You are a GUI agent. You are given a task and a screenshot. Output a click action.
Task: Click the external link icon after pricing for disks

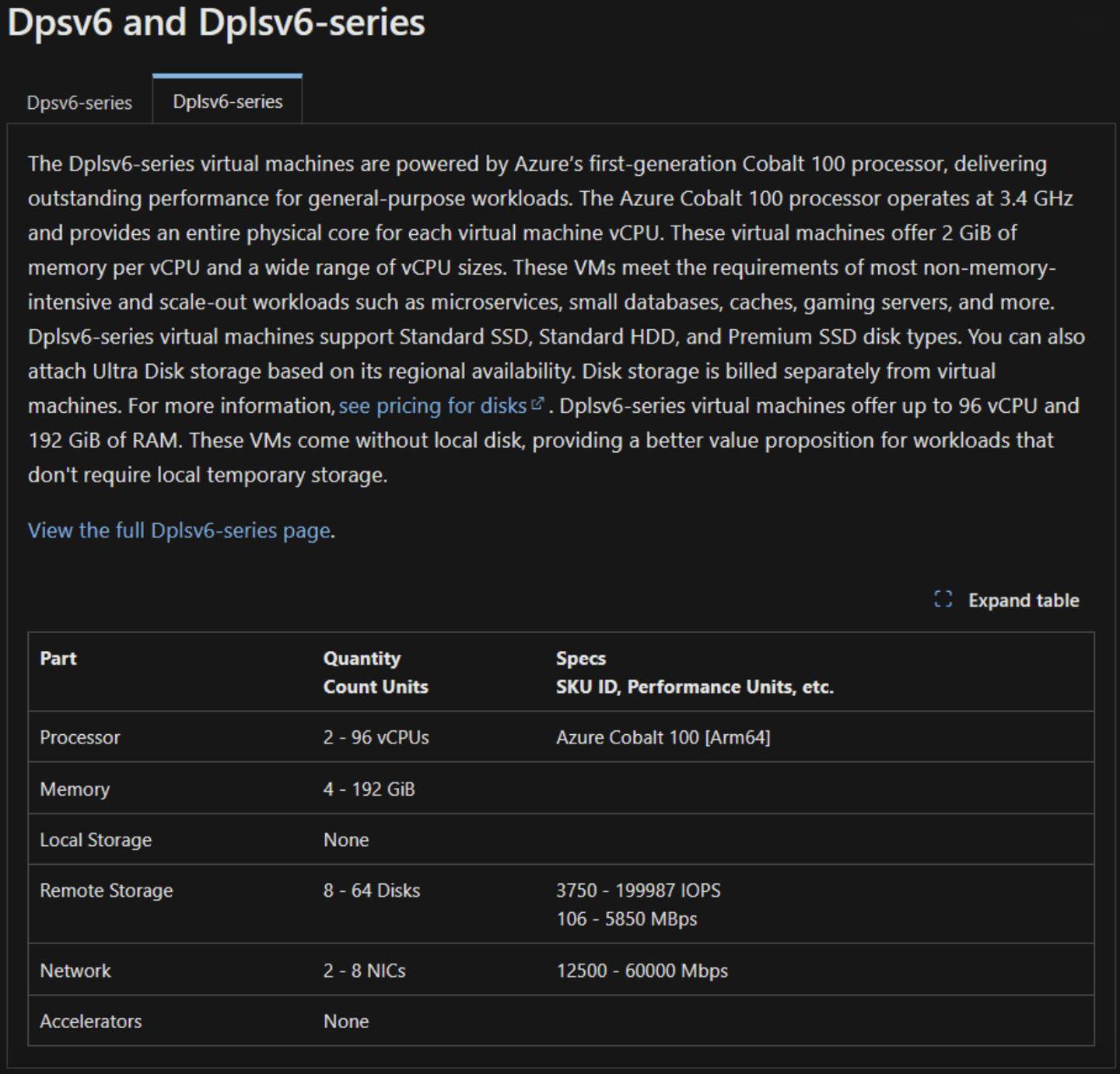click(537, 404)
